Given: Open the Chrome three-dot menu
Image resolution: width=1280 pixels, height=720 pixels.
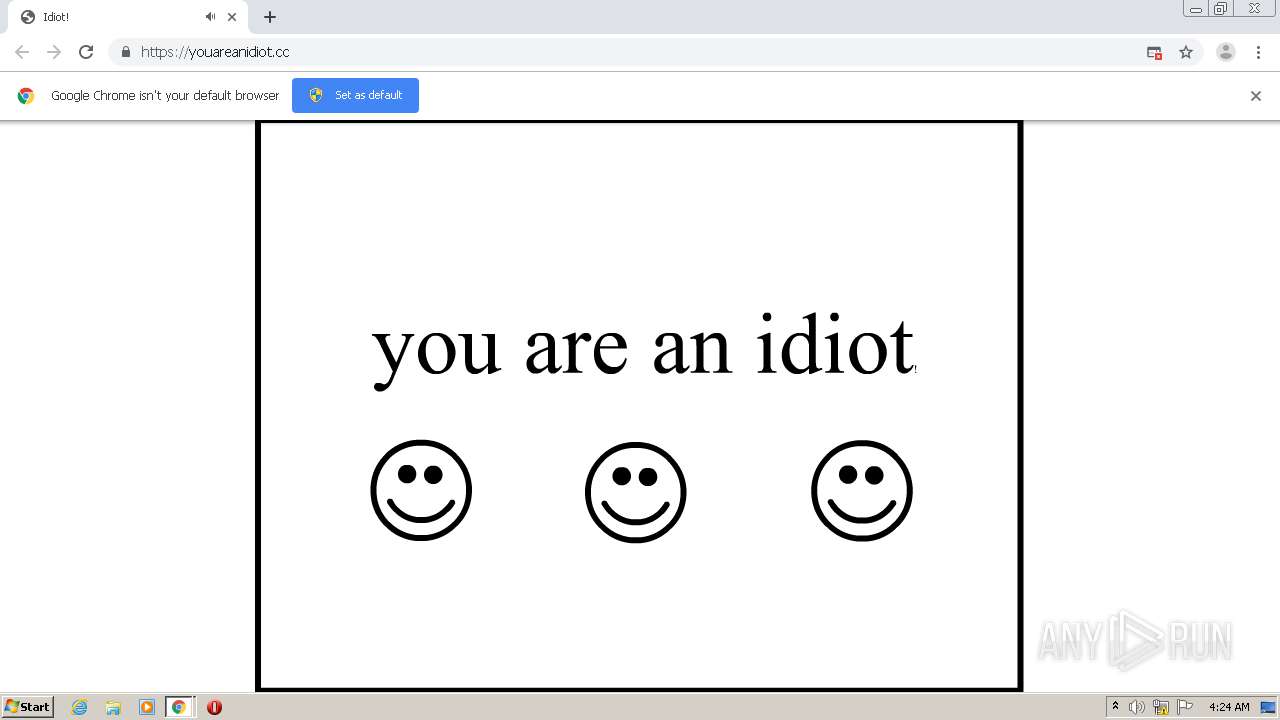Looking at the screenshot, I should click(x=1258, y=52).
